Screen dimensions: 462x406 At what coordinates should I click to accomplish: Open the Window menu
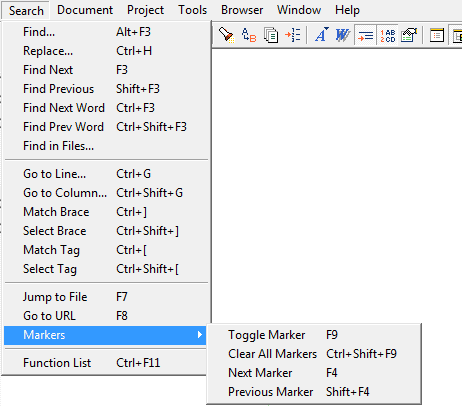(x=299, y=10)
